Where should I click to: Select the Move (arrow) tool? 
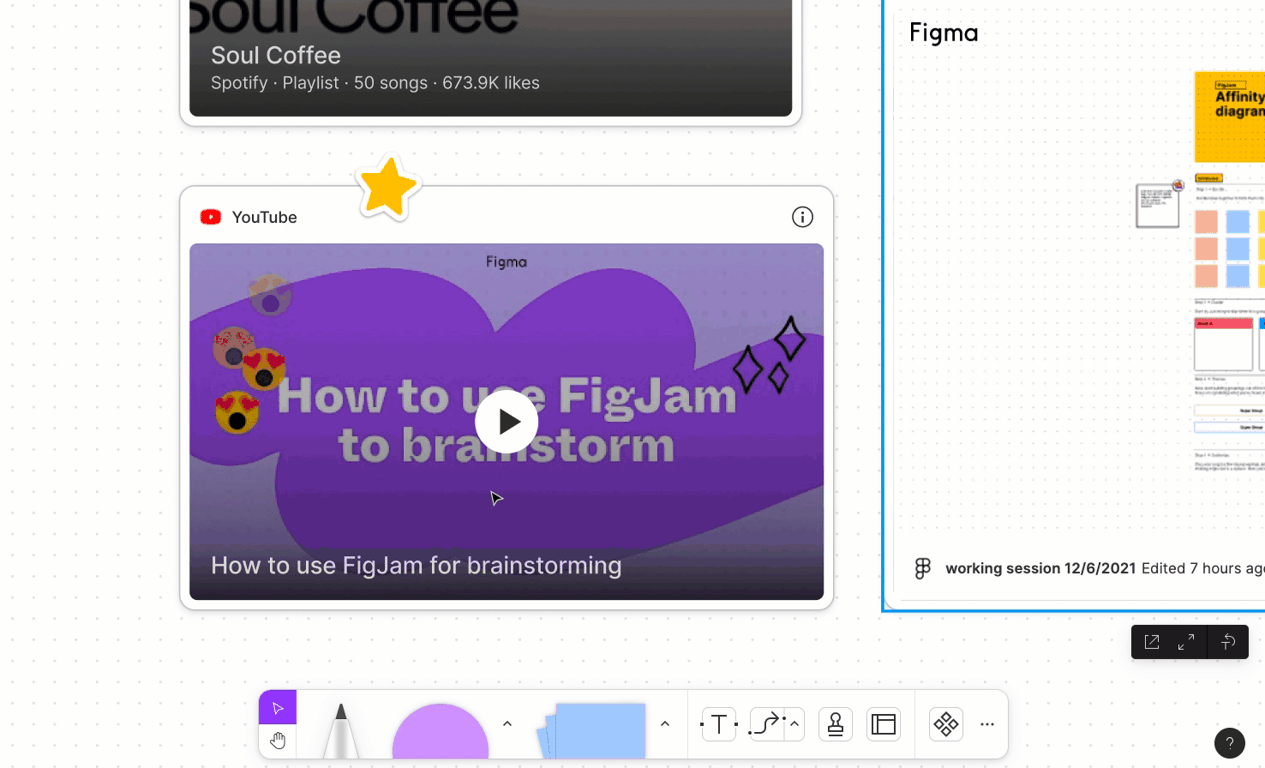(278, 708)
